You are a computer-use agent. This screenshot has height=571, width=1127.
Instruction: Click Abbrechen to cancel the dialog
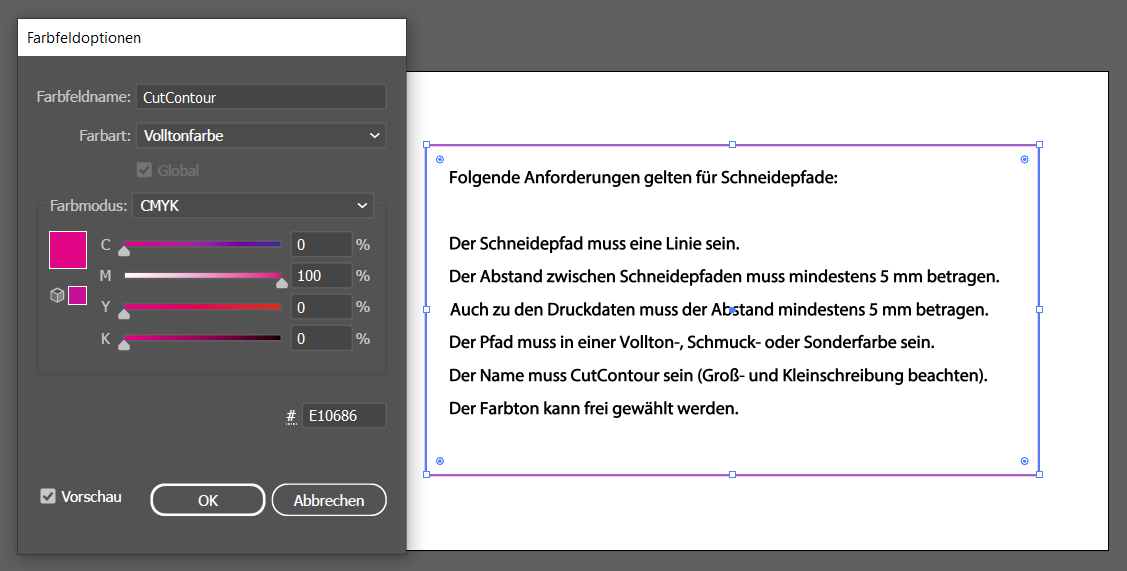click(x=329, y=500)
